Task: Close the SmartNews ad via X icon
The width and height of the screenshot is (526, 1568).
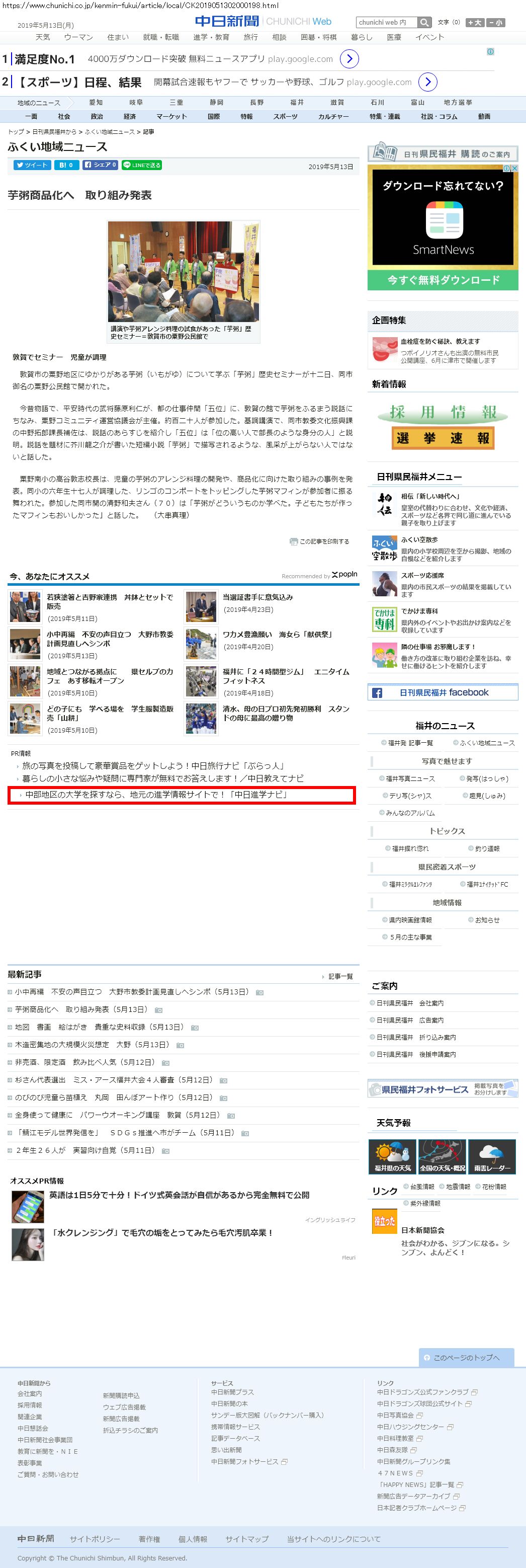Action: [x=514, y=168]
